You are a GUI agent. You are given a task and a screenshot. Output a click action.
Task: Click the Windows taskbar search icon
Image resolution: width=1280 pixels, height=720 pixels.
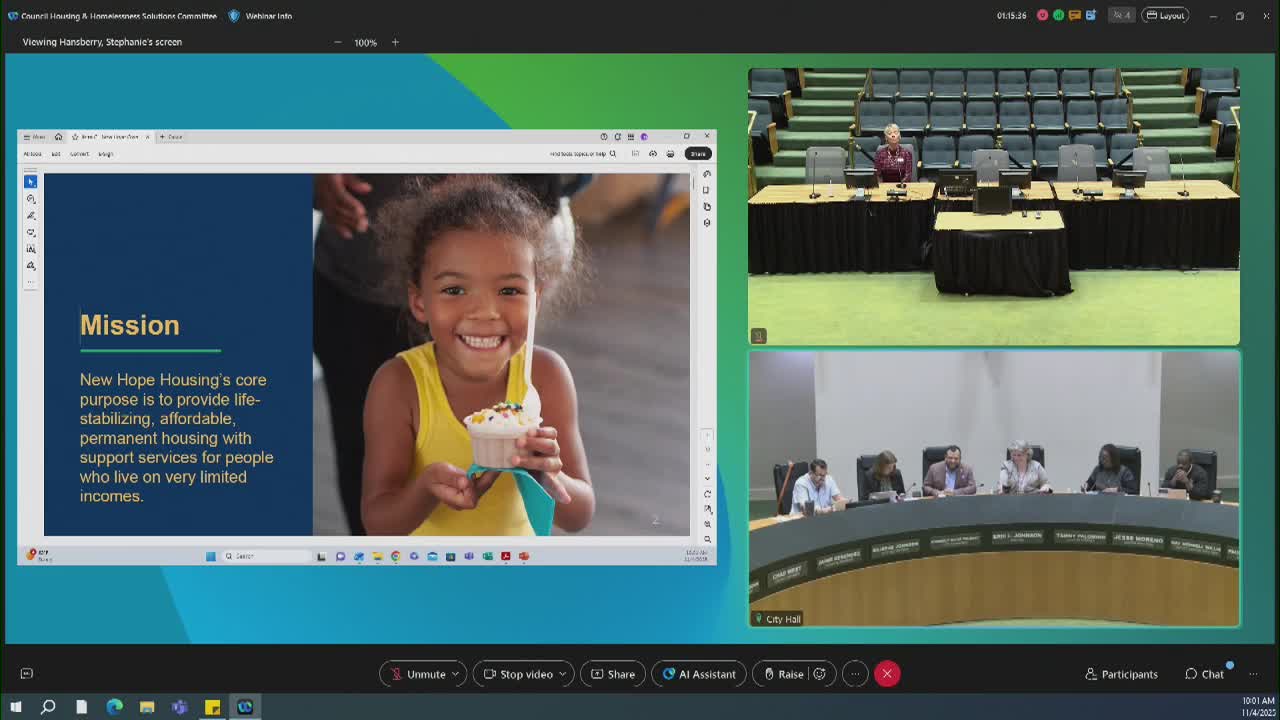tap(48, 707)
